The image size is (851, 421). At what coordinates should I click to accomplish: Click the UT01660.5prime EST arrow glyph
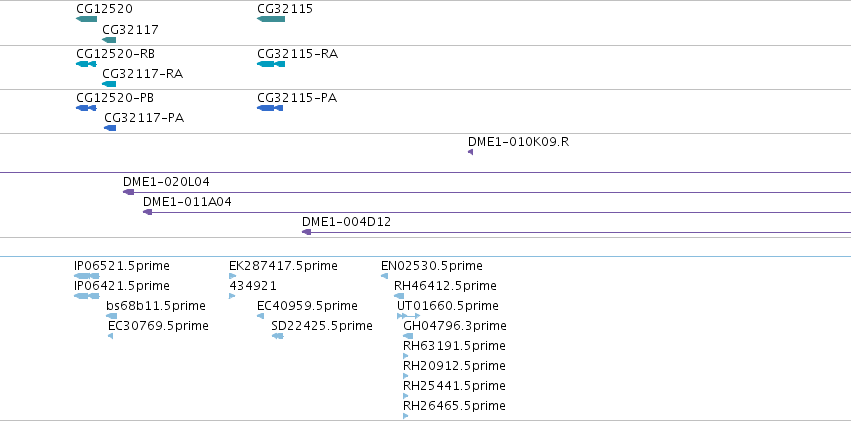(409, 316)
